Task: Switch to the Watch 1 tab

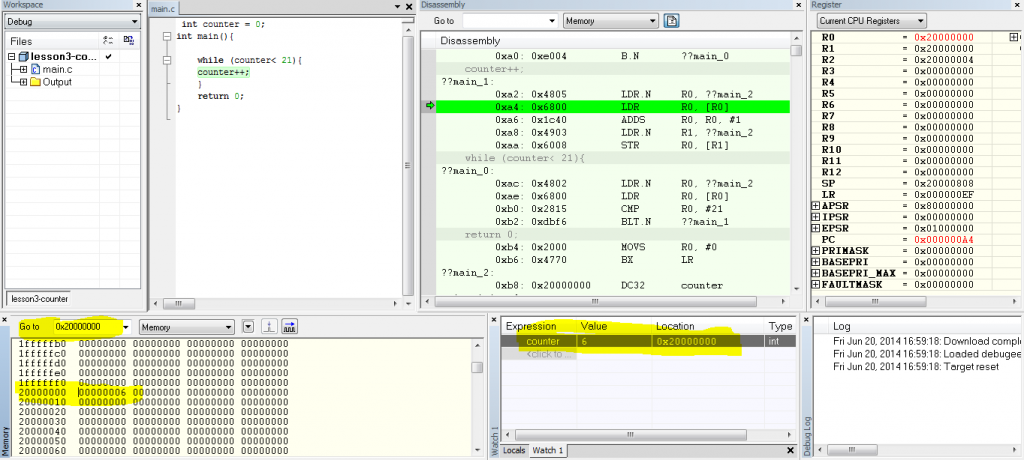Action: point(549,450)
